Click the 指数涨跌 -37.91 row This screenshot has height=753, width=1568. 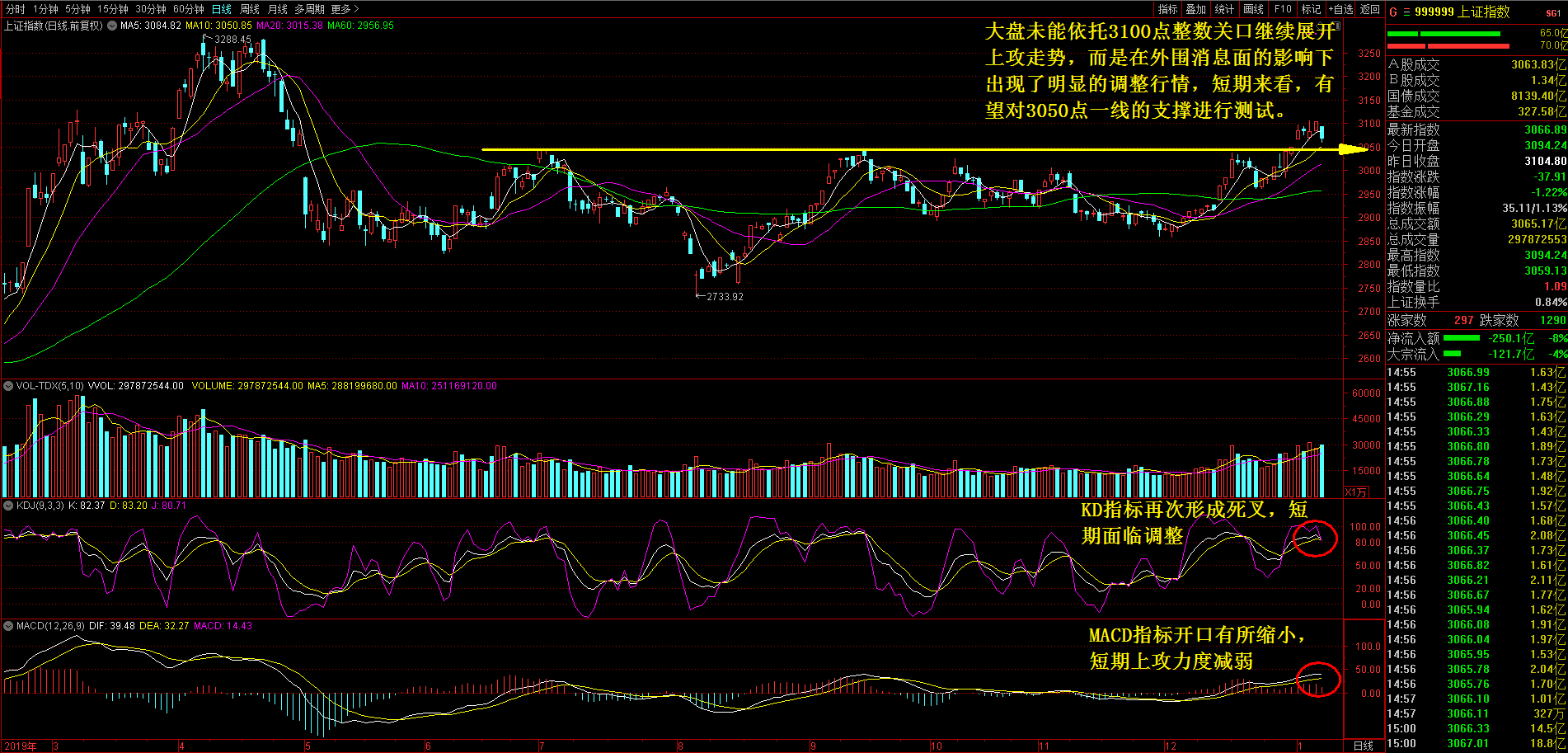[x=1476, y=176]
